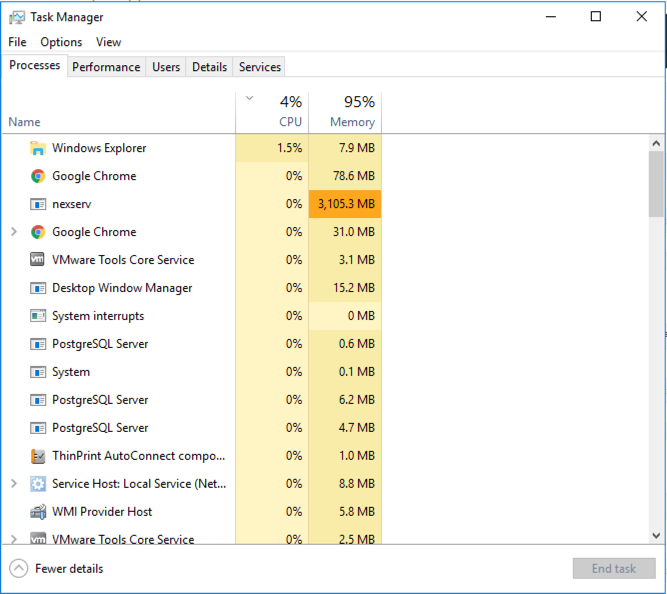
Task: Expand the second Google Chrome process group
Action: click(13, 232)
